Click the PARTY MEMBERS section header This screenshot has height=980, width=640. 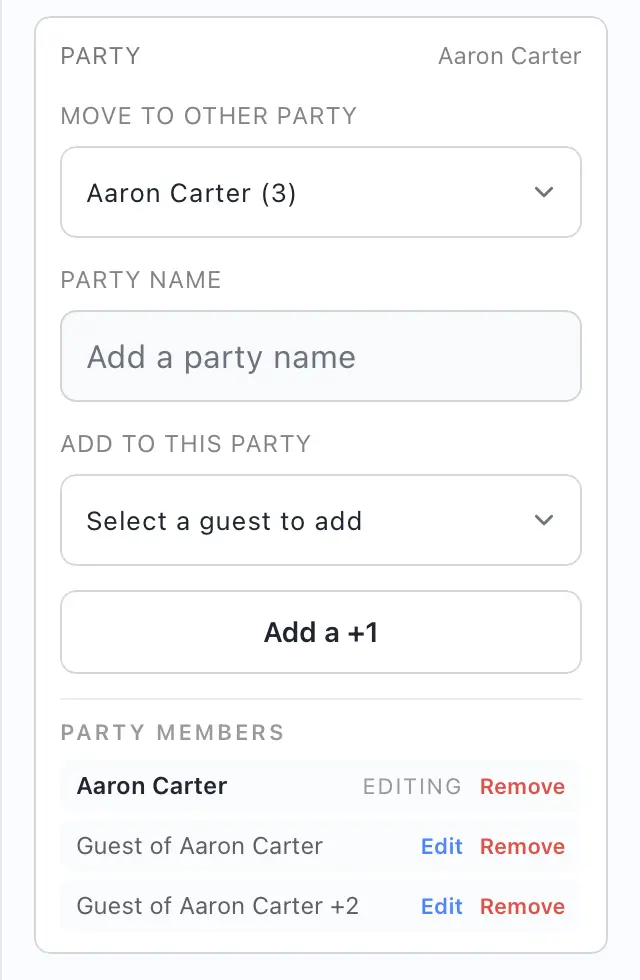click(170, 732)
